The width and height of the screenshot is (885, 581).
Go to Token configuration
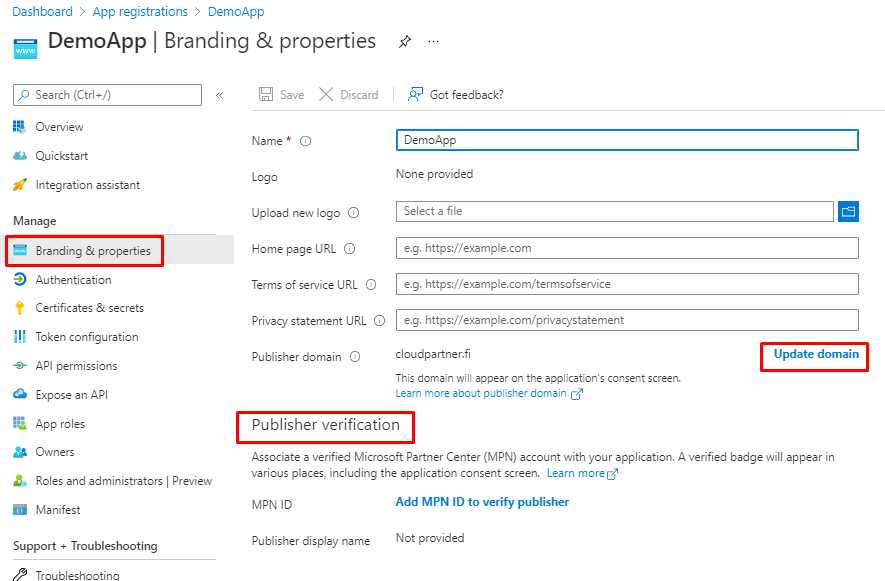[86, 337]
